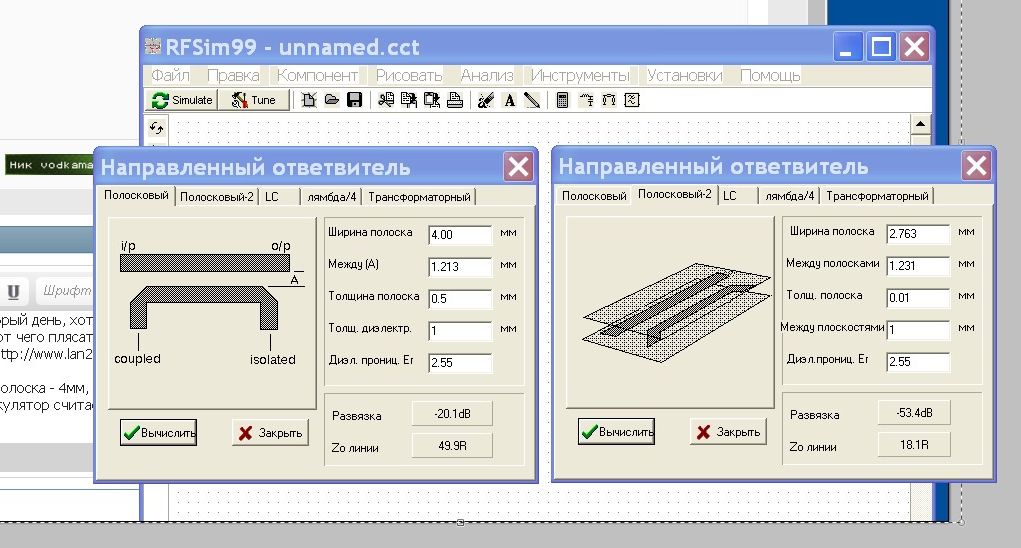1021x548 pixels.
Task: Click the Развязка result -20.1dB
Action: pos(452,414)
